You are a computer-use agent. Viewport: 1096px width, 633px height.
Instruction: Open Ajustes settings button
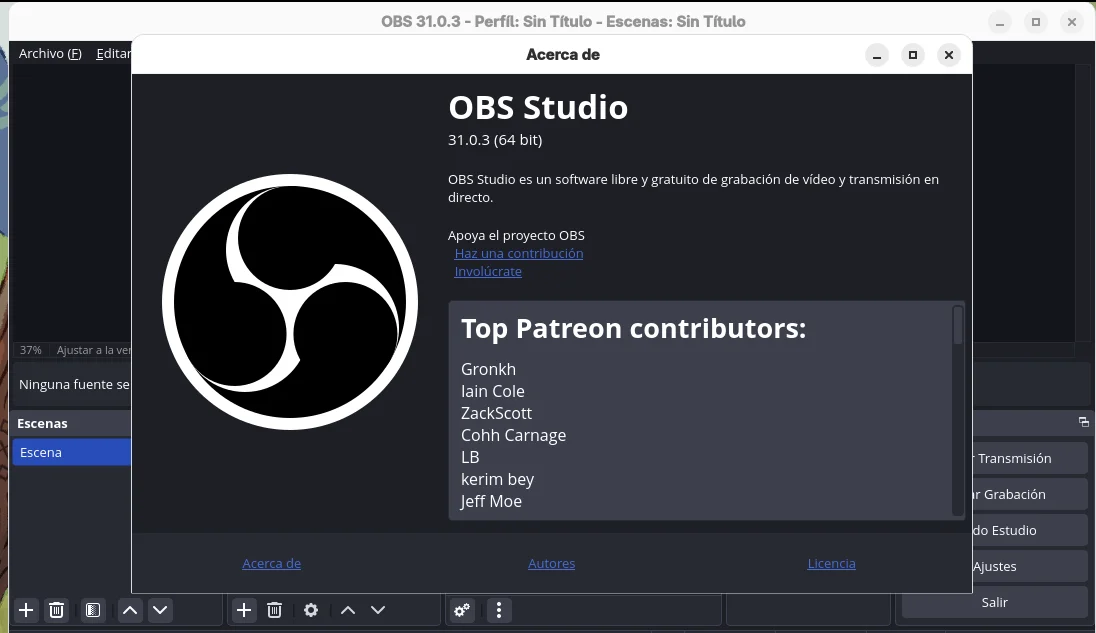coord(1029,567)
